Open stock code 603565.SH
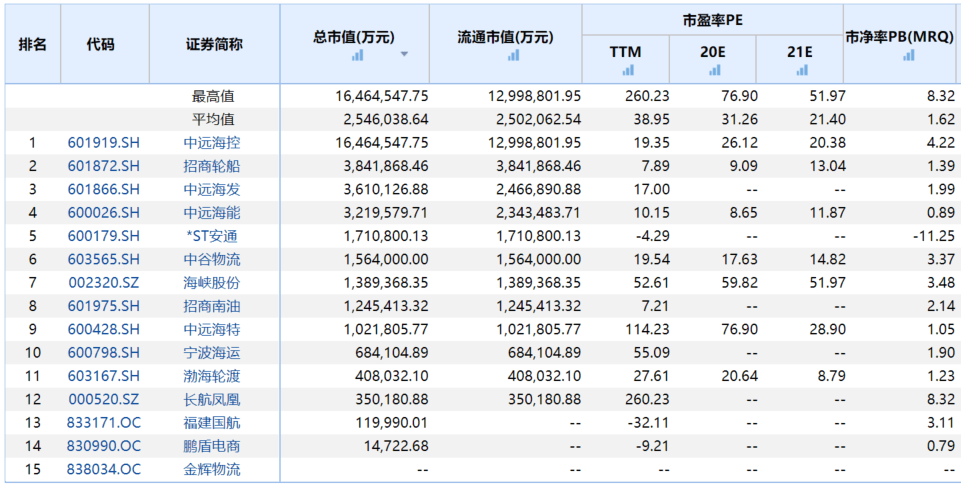 point(104,259)
